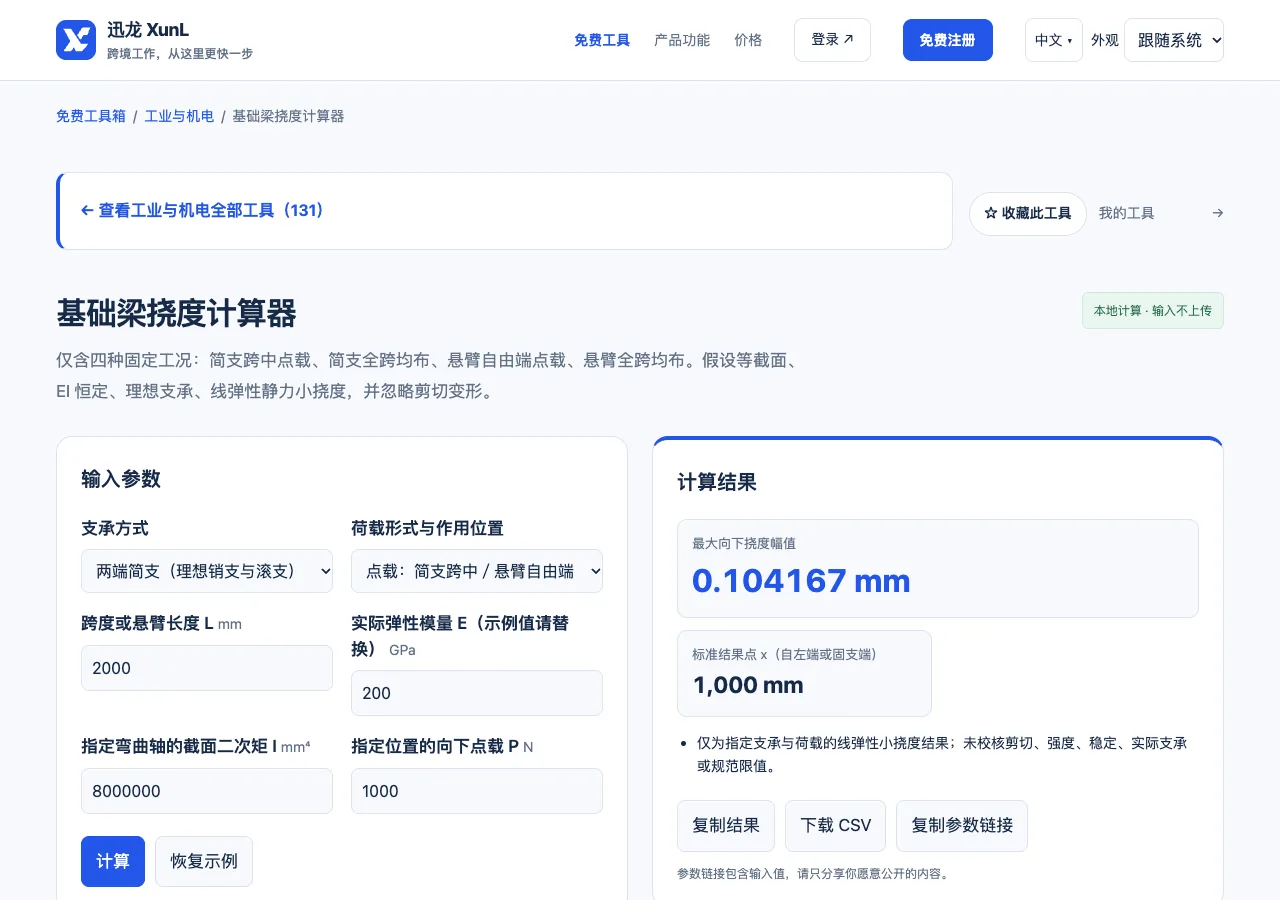This screenshot has width=1280, height=900.
Task: Click the 本地计算 · 输入不上传 badge
Action: pyautogui.click(x=1152, y=311)
